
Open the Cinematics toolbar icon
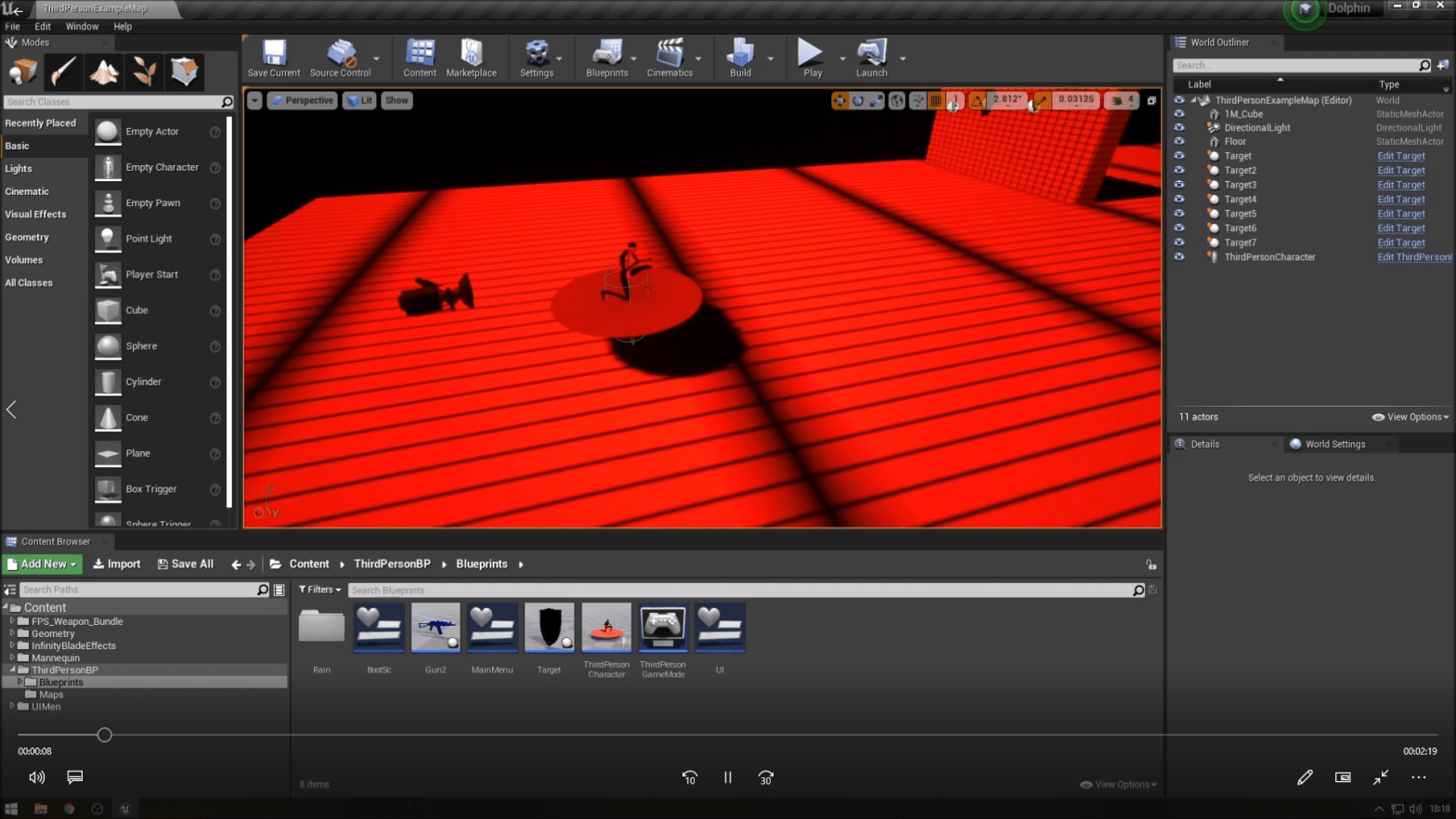tap(669, 58)
